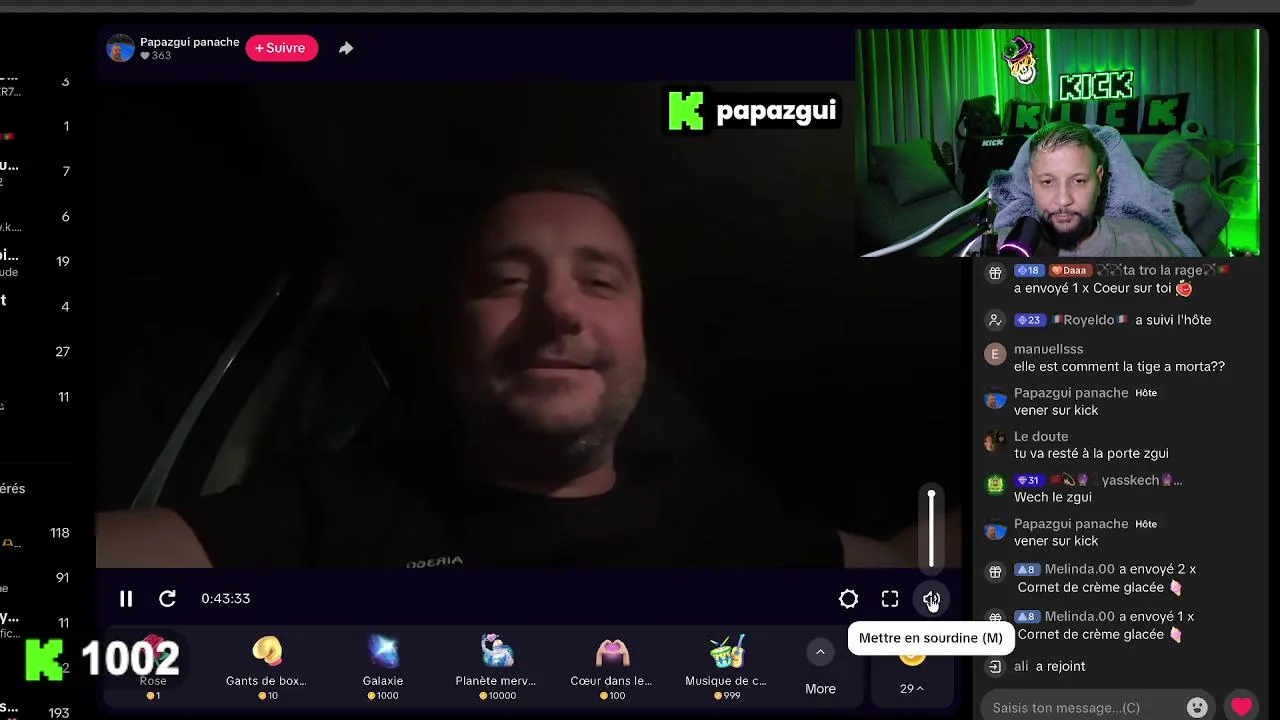
Task: Click Le doute username in chat
Action: pyautogui.click(x=1041, y=436)
